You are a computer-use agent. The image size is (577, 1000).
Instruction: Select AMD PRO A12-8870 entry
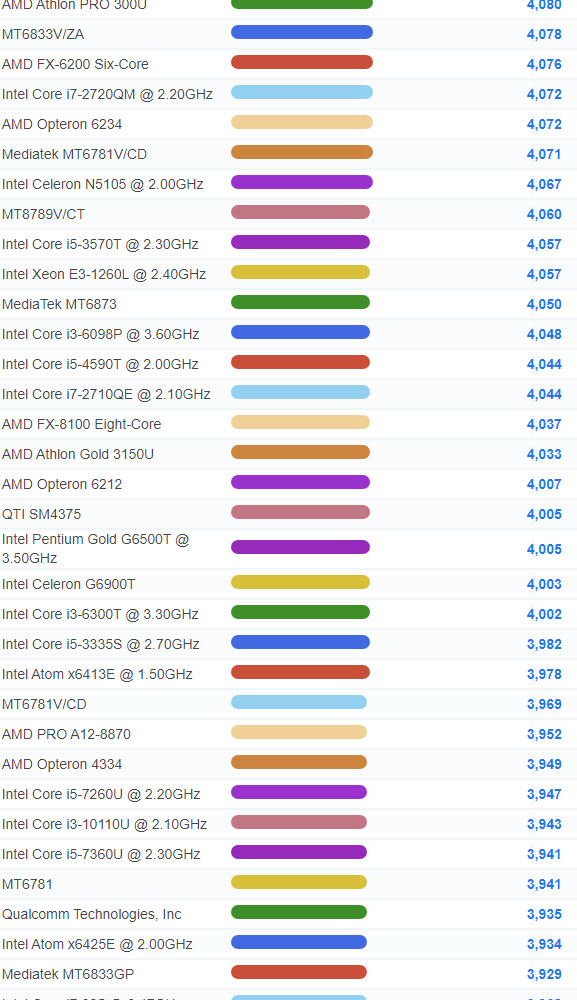[66, 734]
